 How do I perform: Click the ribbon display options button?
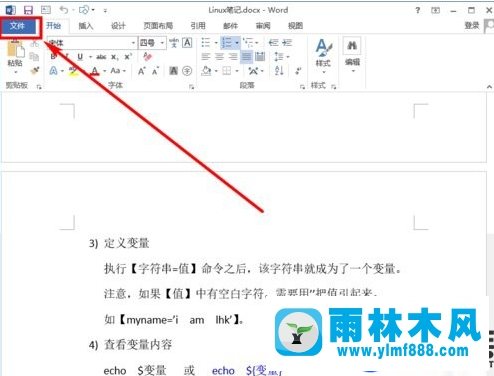click(435, 10)
